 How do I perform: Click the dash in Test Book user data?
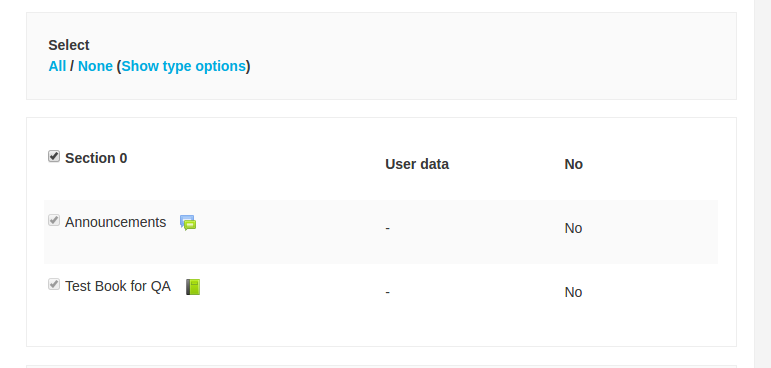[387, 293]
